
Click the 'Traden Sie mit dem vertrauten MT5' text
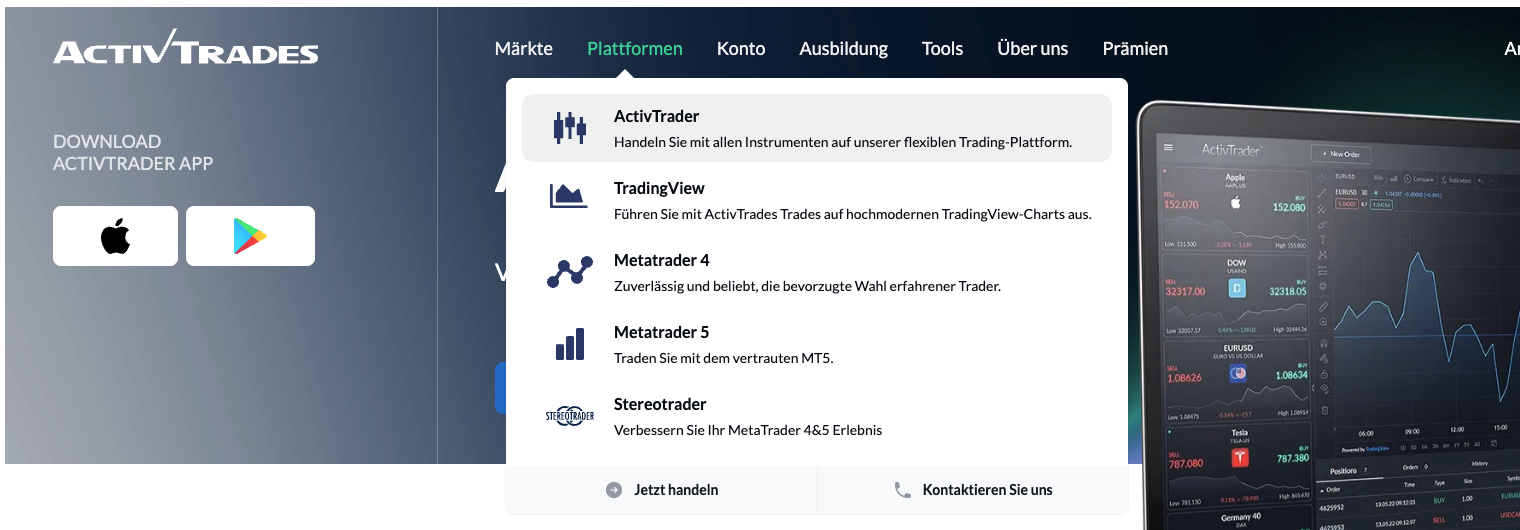click(x=723, y=358)
